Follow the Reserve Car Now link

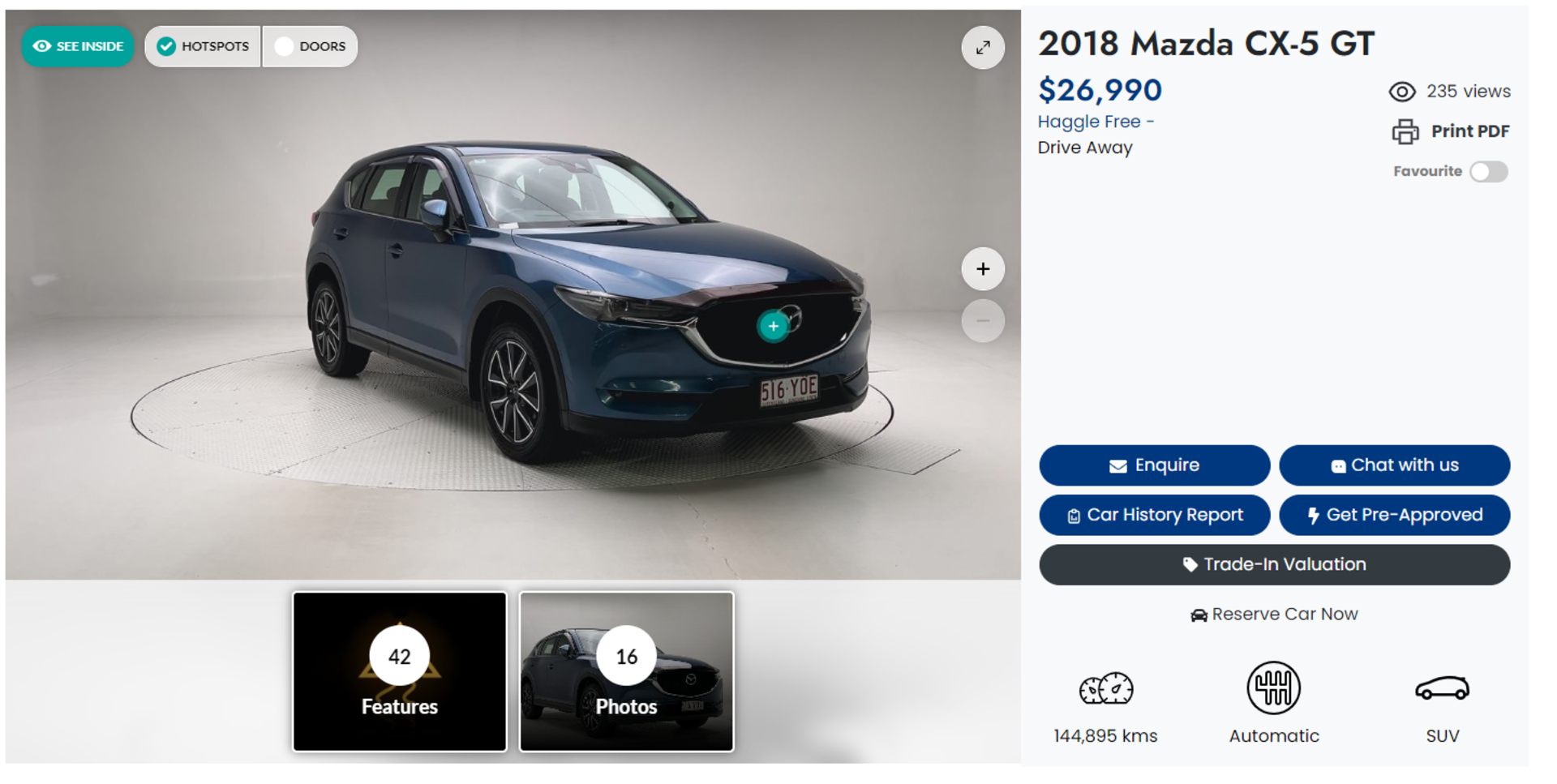(x=1274, y=615)
